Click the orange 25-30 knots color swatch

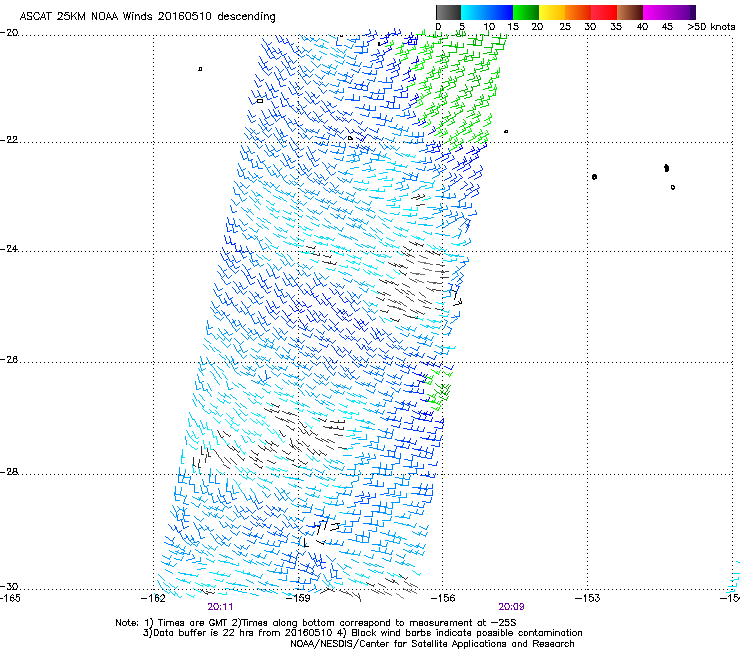[578, 12]
